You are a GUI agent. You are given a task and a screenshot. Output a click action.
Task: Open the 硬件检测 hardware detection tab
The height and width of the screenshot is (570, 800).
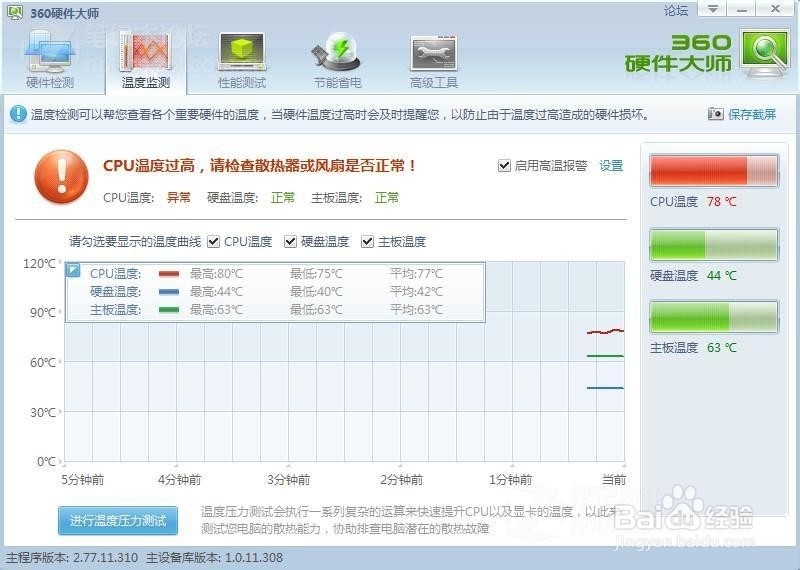49,60
